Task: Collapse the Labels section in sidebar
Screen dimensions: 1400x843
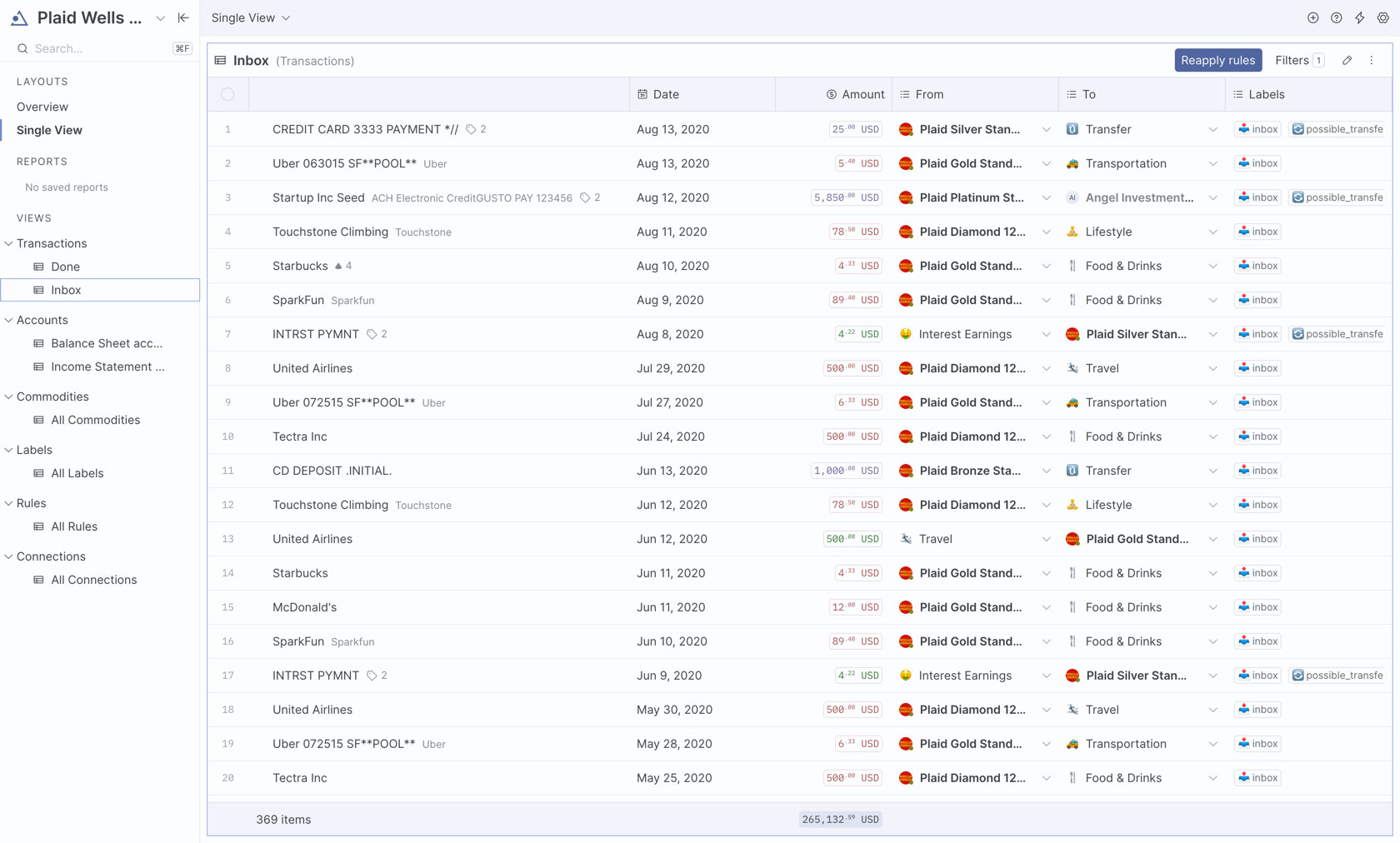Action: pyautogui.click(x=8, y=450)
